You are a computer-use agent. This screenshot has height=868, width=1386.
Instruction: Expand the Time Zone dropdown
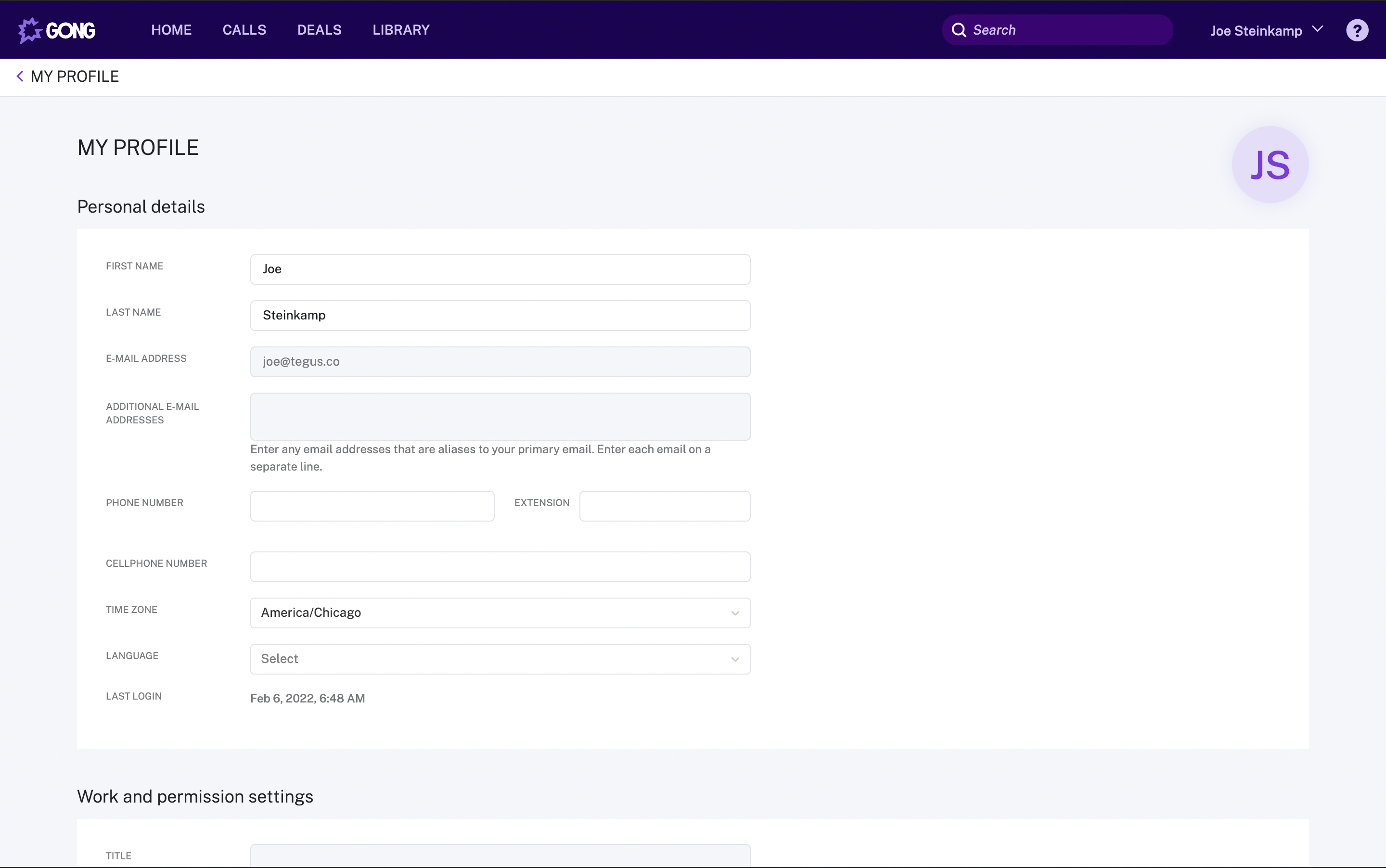[x=500, y=613]
